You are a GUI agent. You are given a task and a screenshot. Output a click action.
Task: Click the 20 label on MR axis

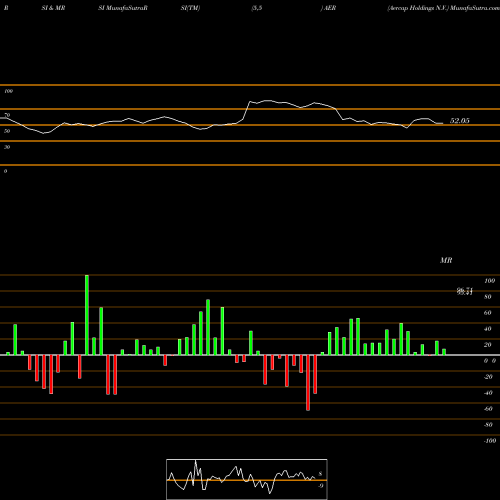[x=488, y=345]
